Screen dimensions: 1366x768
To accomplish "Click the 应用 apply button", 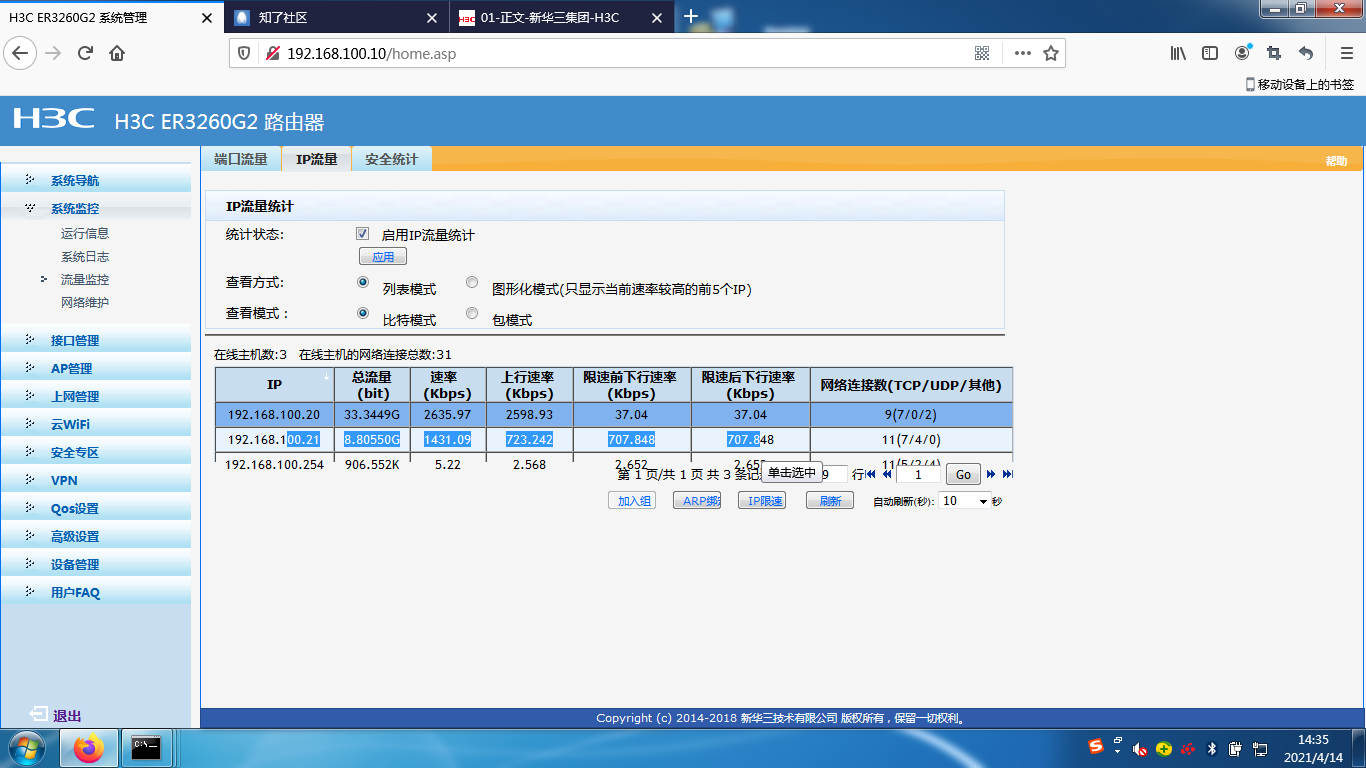I will coord(383,257).
